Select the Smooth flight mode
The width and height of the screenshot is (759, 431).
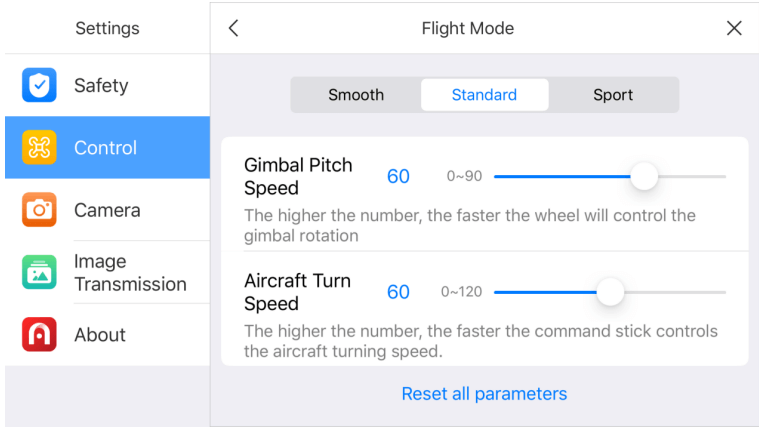(x=356, y=95)
